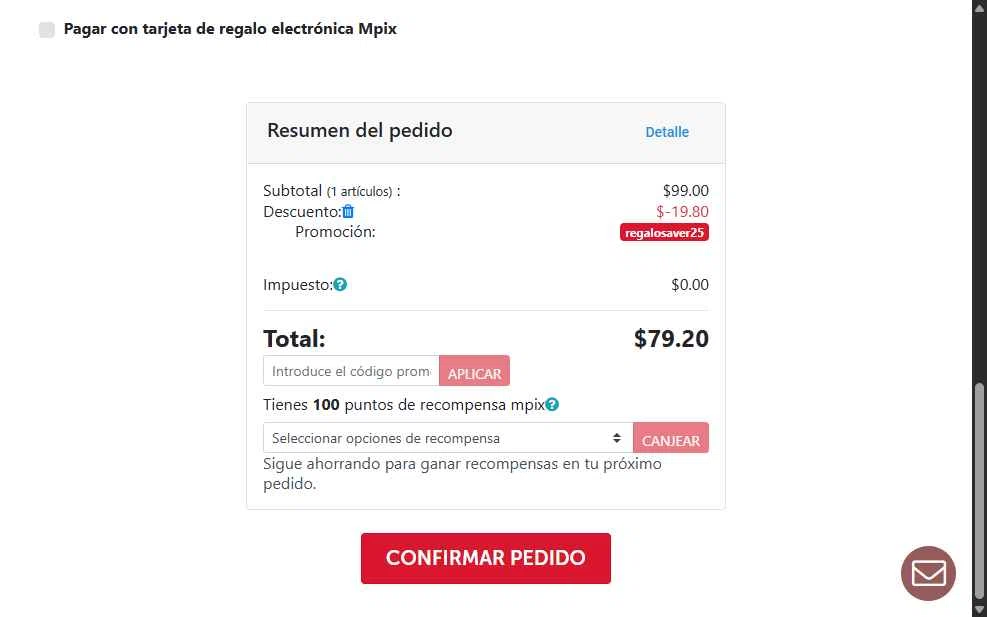This screenshot has height=617, width=987.
Task: Click the trash icon next to Descuento
Action: [348, 211]
